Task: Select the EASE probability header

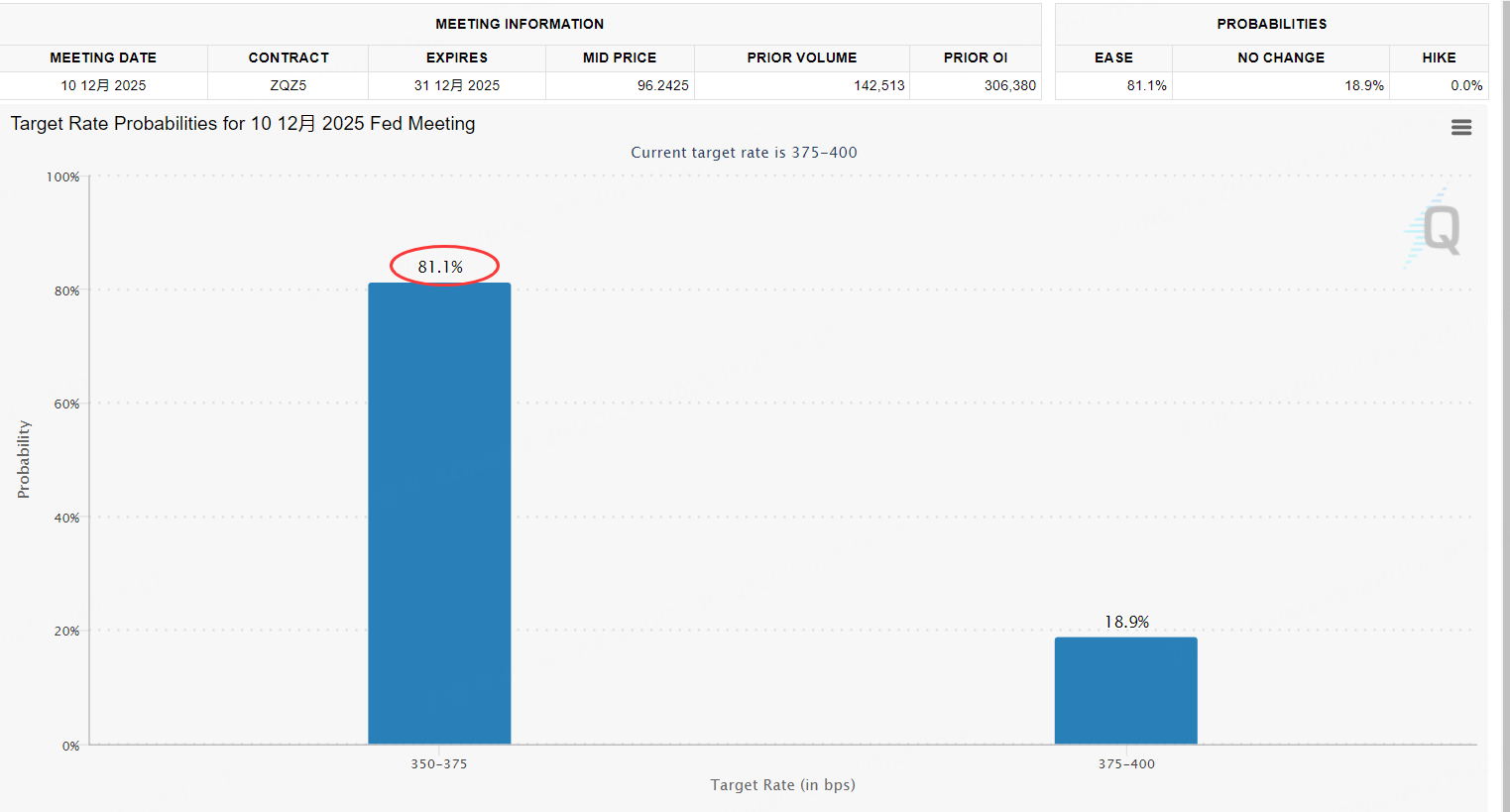Action: 1113,58
